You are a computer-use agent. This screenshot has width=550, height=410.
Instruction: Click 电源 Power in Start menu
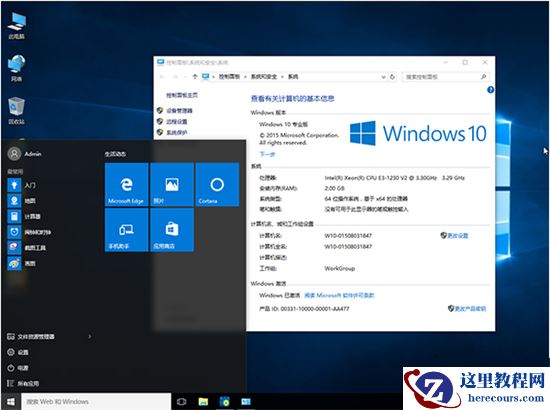click(x=18, y=368)
